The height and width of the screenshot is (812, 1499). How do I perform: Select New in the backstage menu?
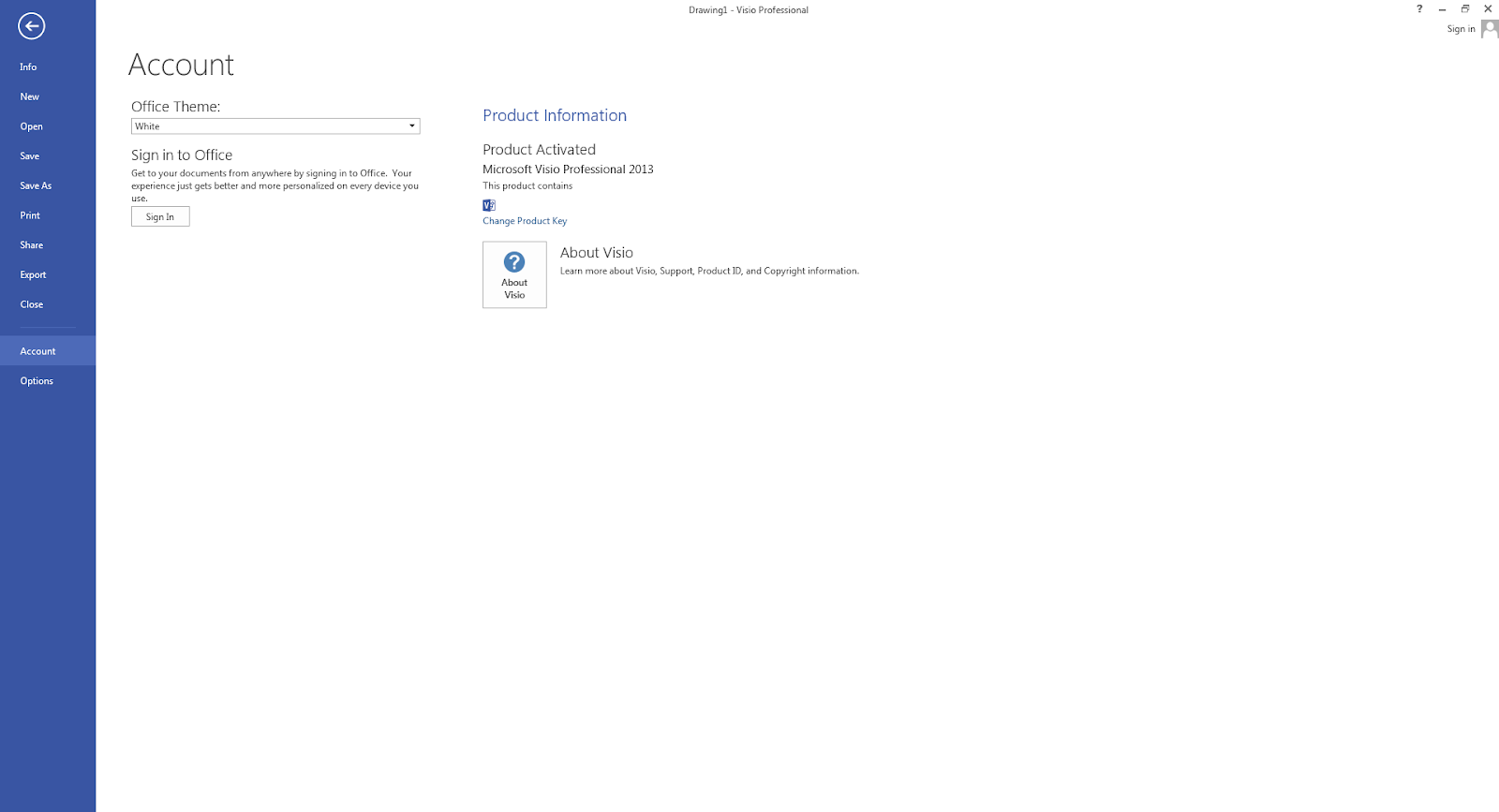[x=48, y=97]
